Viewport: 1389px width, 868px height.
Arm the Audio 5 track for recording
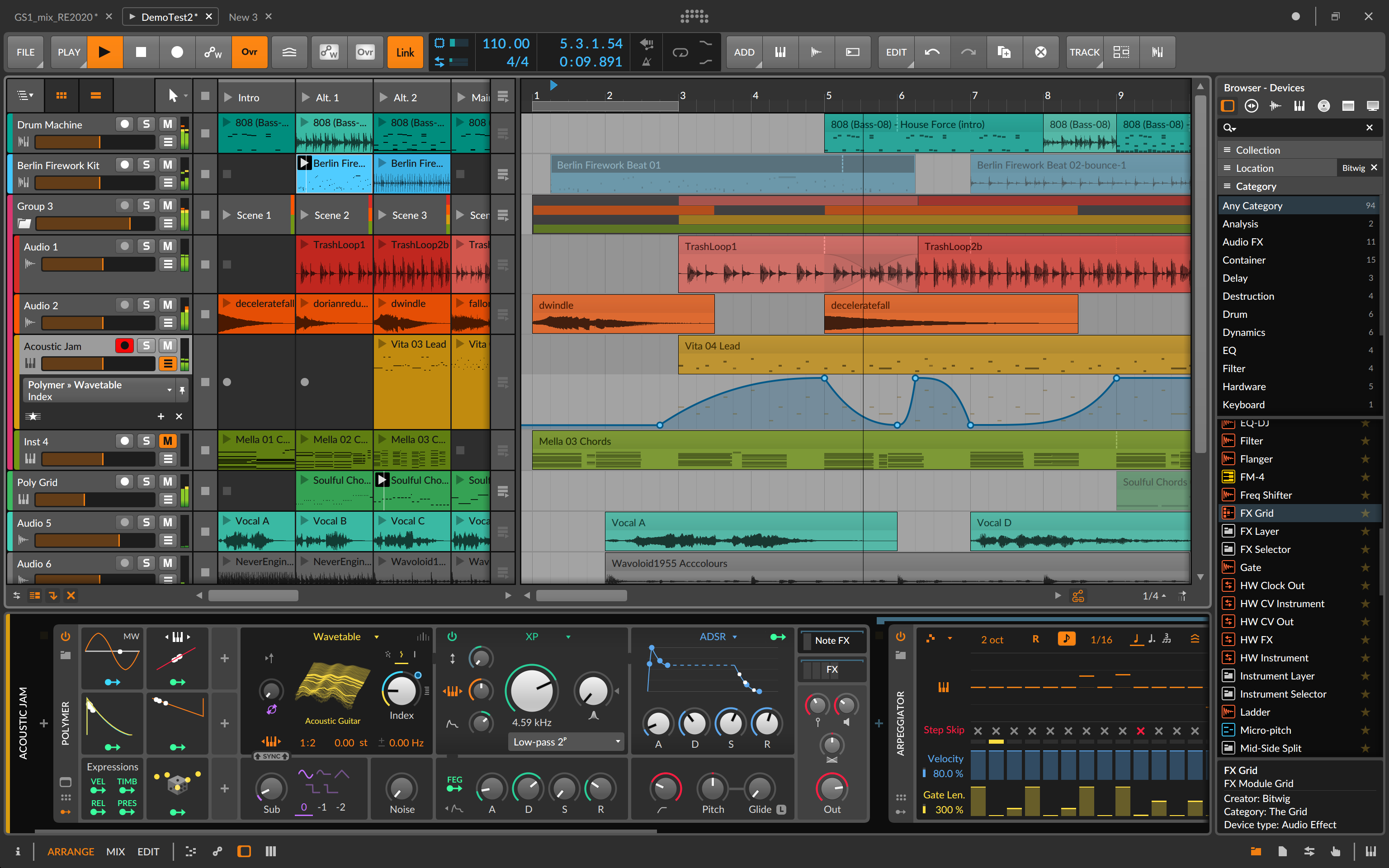[124, 523]
